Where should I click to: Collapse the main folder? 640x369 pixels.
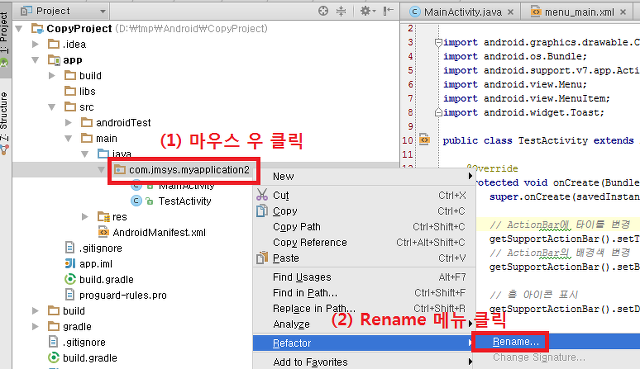68,138
